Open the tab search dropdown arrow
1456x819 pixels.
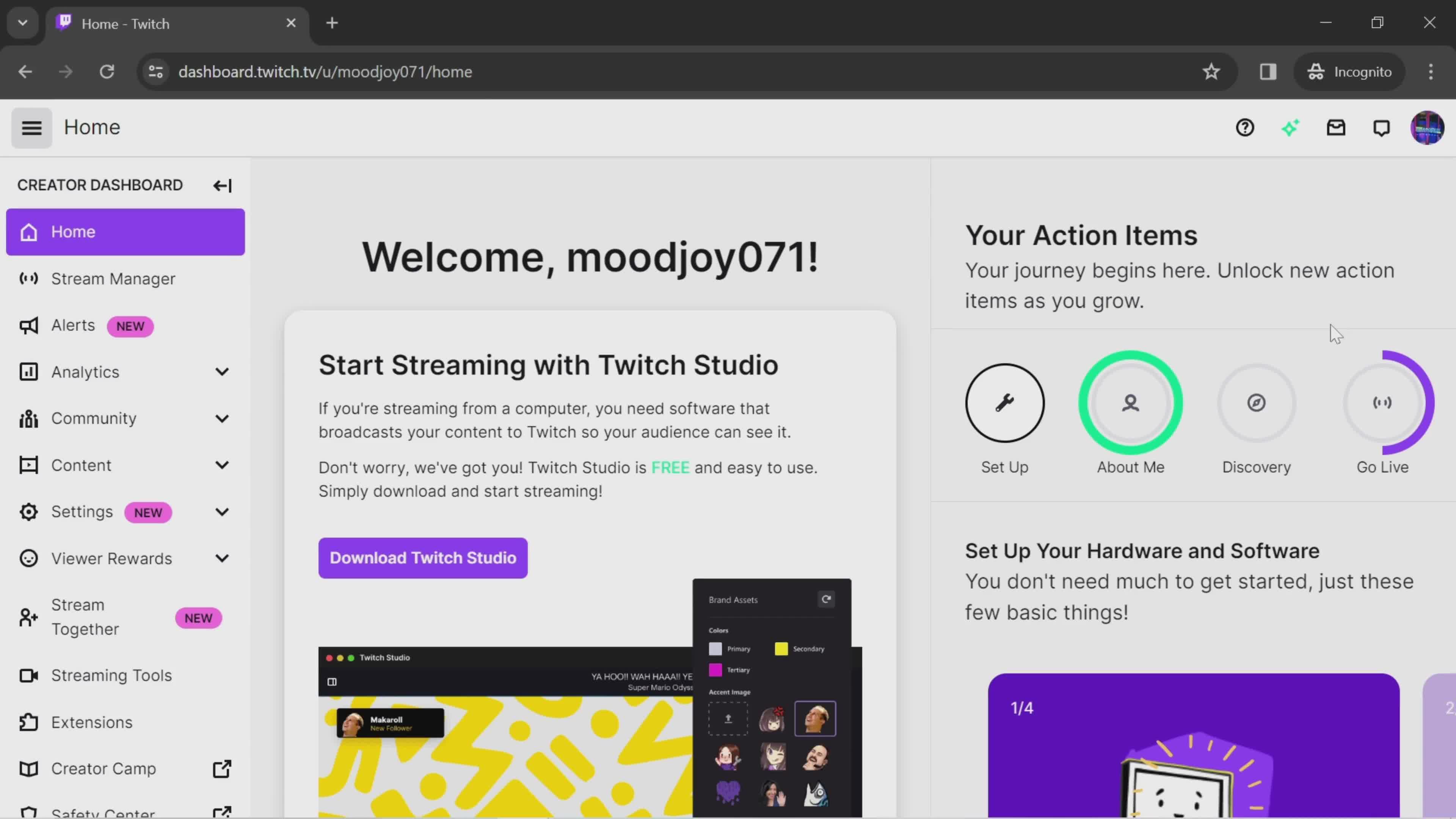[23, 23]
